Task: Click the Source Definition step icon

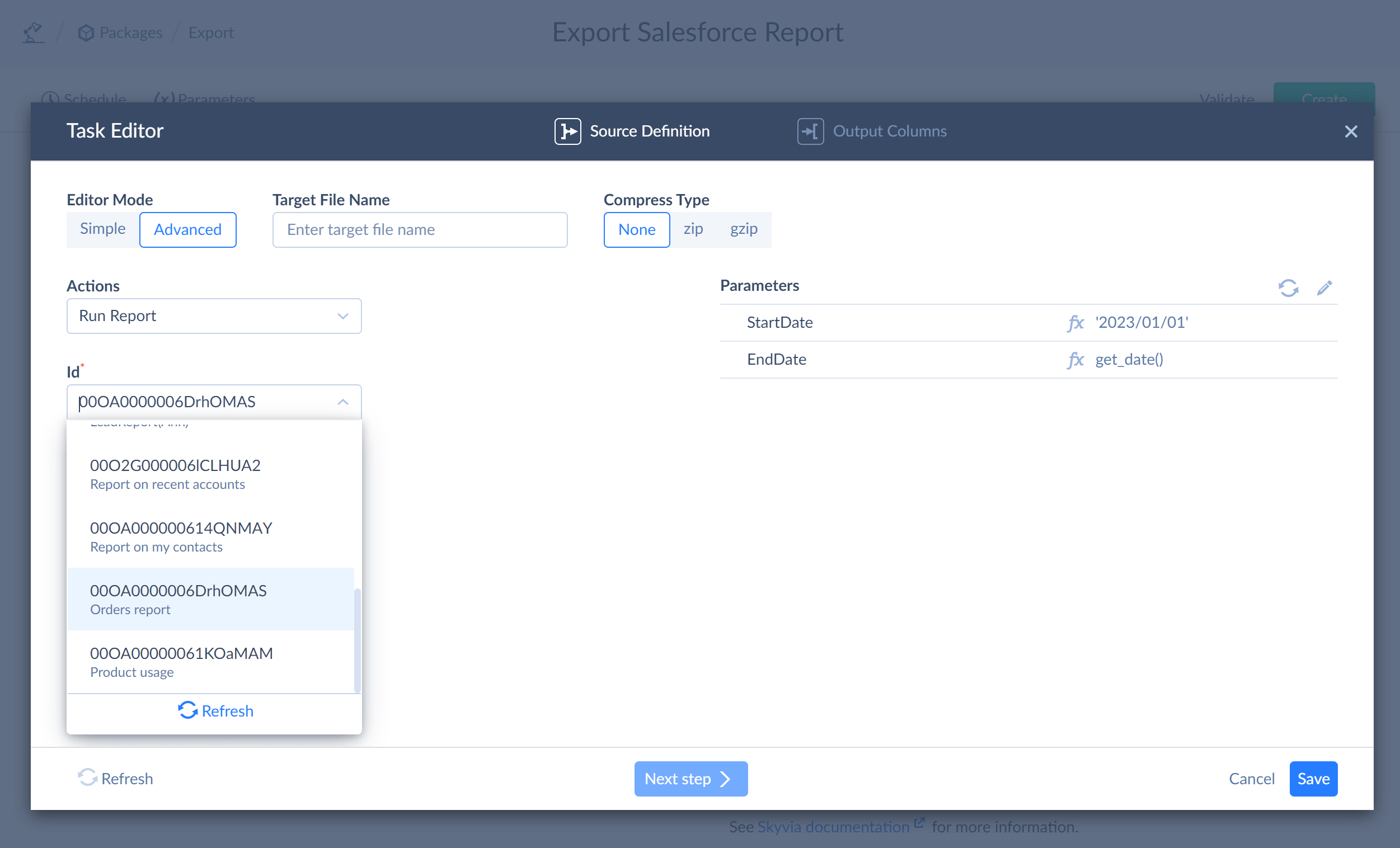Action: point(567,131)
